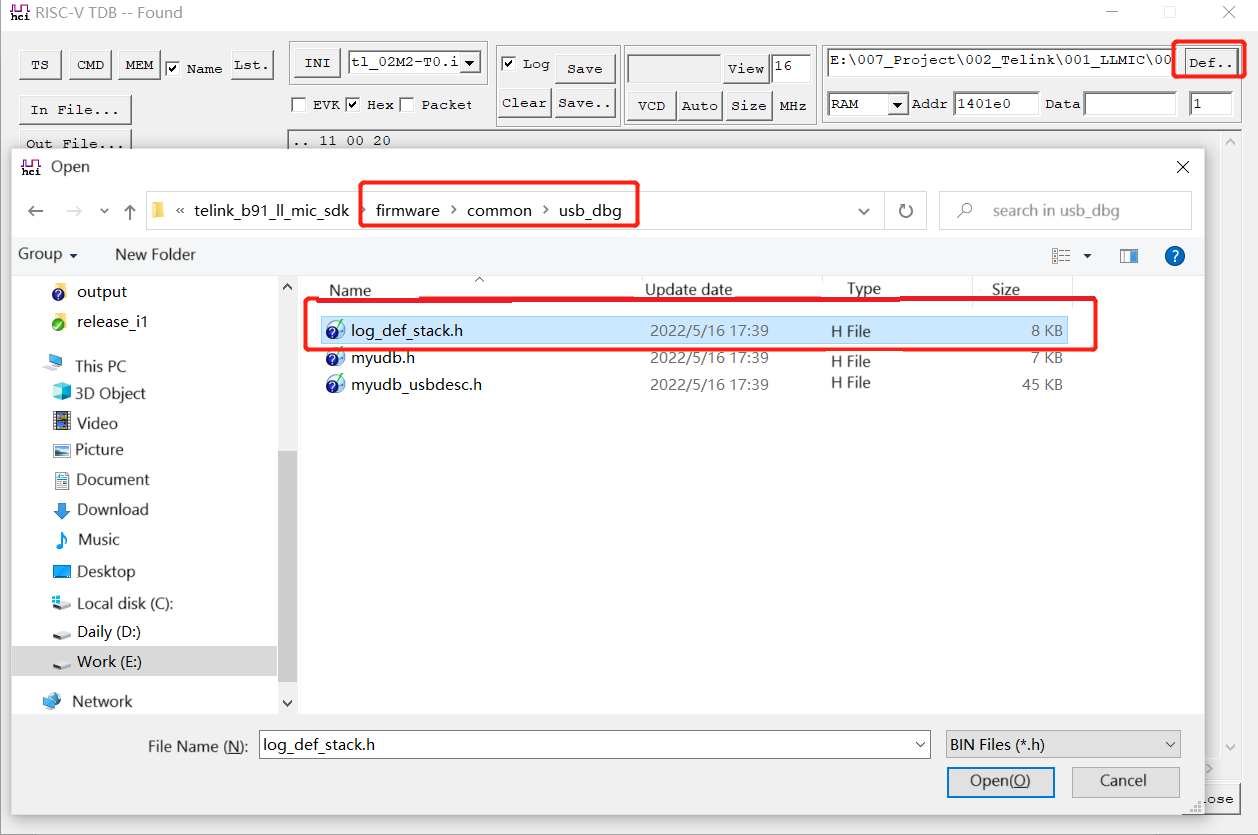Select the myudb.h file icon
The width and height of the screenshot is (1258, 835).
point(335,357)
